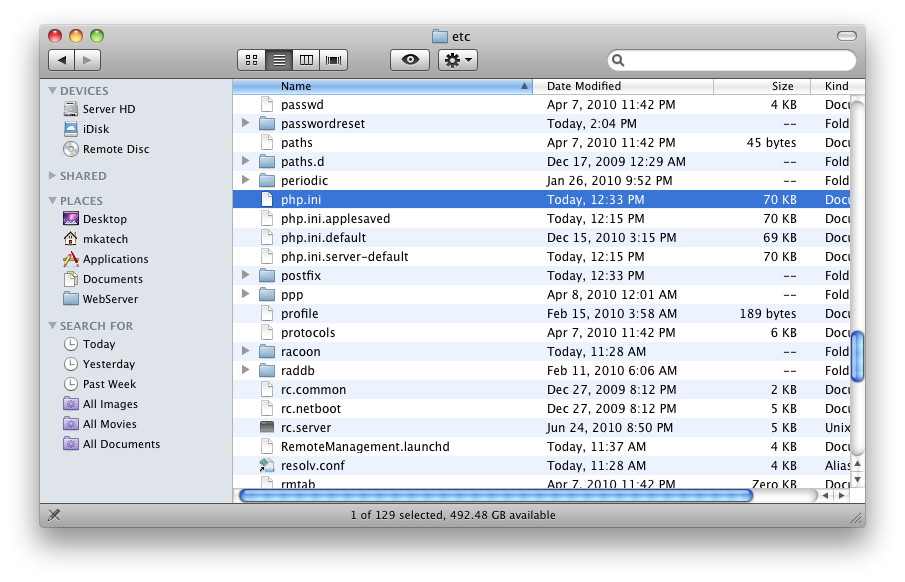The width and height of the screenshot is (905, 582).
Task: Switch to Cover Flow view
Action: tap(334, 60)
